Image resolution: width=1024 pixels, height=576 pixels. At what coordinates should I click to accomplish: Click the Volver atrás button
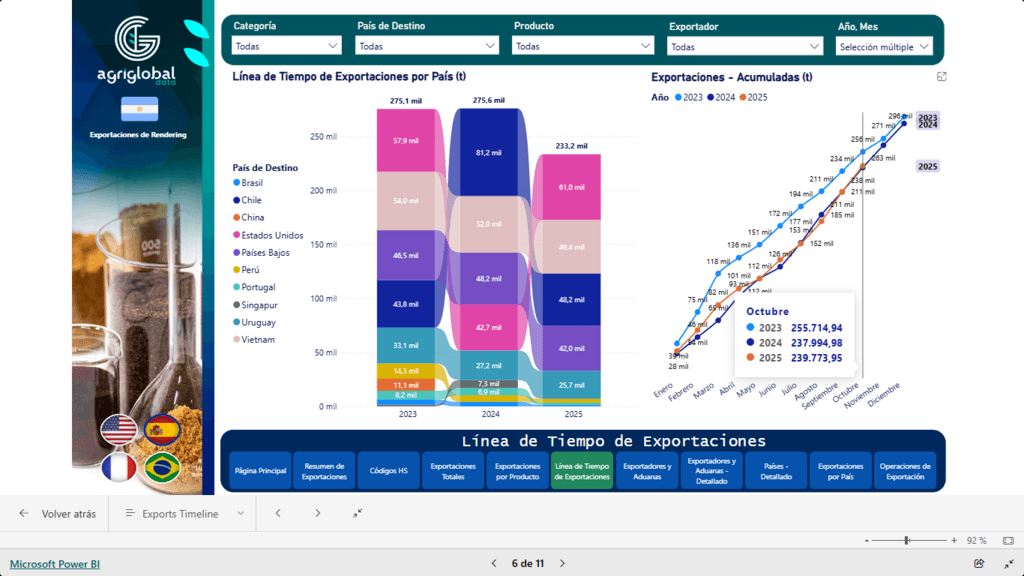tap(58, 514)
